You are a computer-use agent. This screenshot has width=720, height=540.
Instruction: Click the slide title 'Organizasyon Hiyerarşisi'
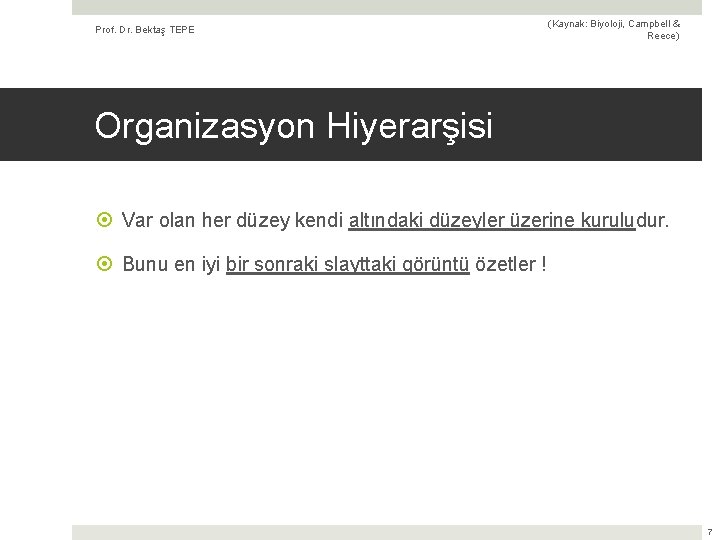pyautogui.click(x=294, y=126)
